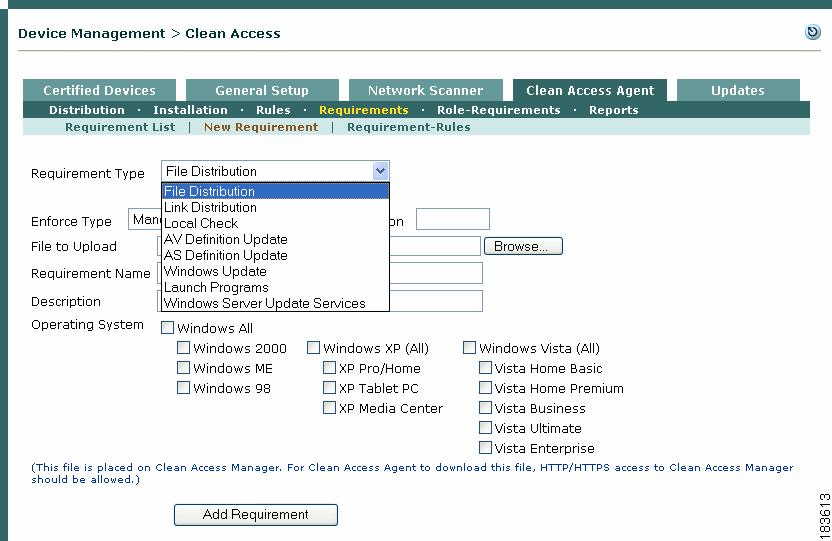Screen dimensions: 832x541
Task: Open the Requirement-Rules link
Action: 409,127
